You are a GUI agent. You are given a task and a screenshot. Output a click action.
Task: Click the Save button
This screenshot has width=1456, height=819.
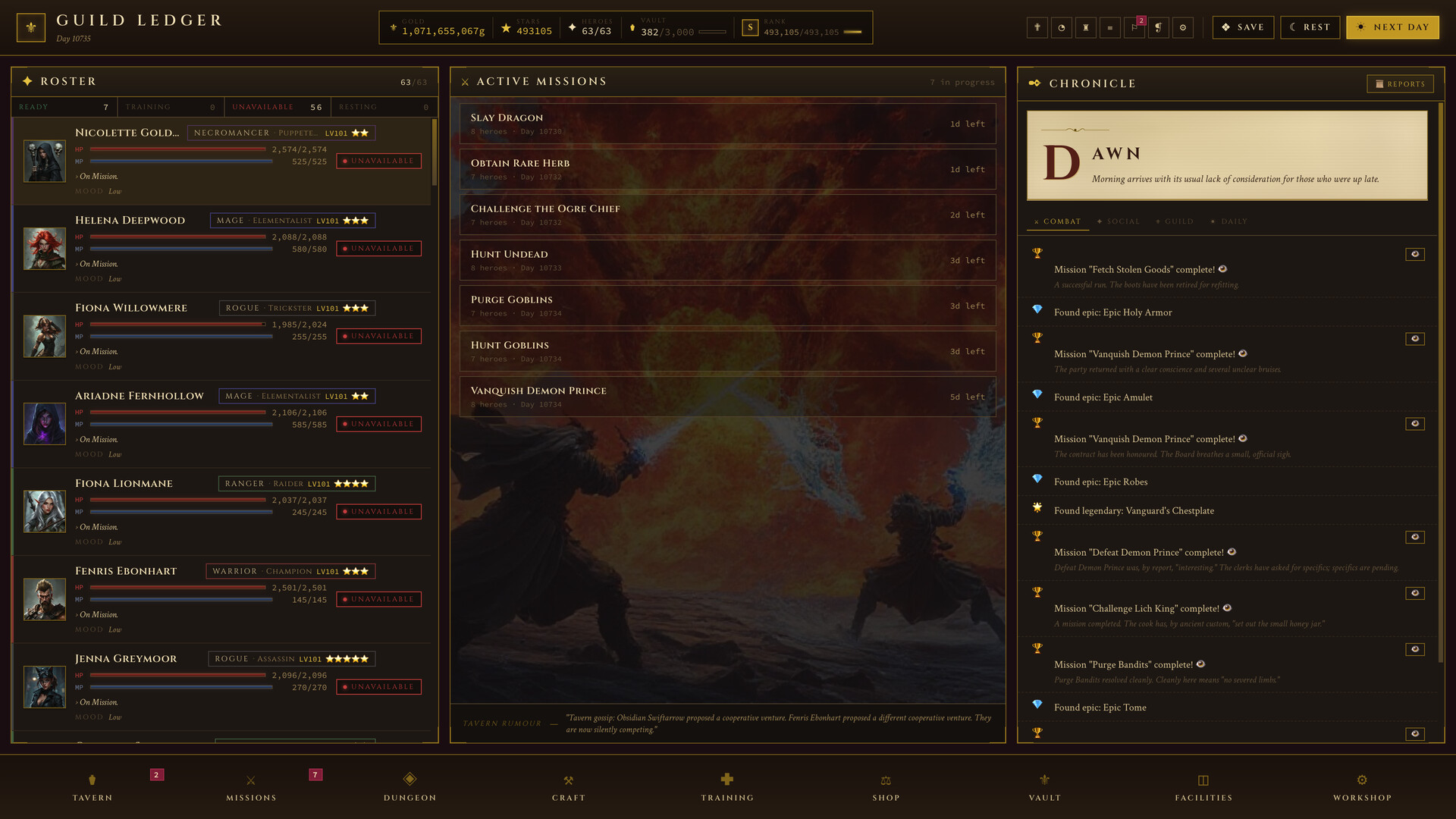[1243, 27]
